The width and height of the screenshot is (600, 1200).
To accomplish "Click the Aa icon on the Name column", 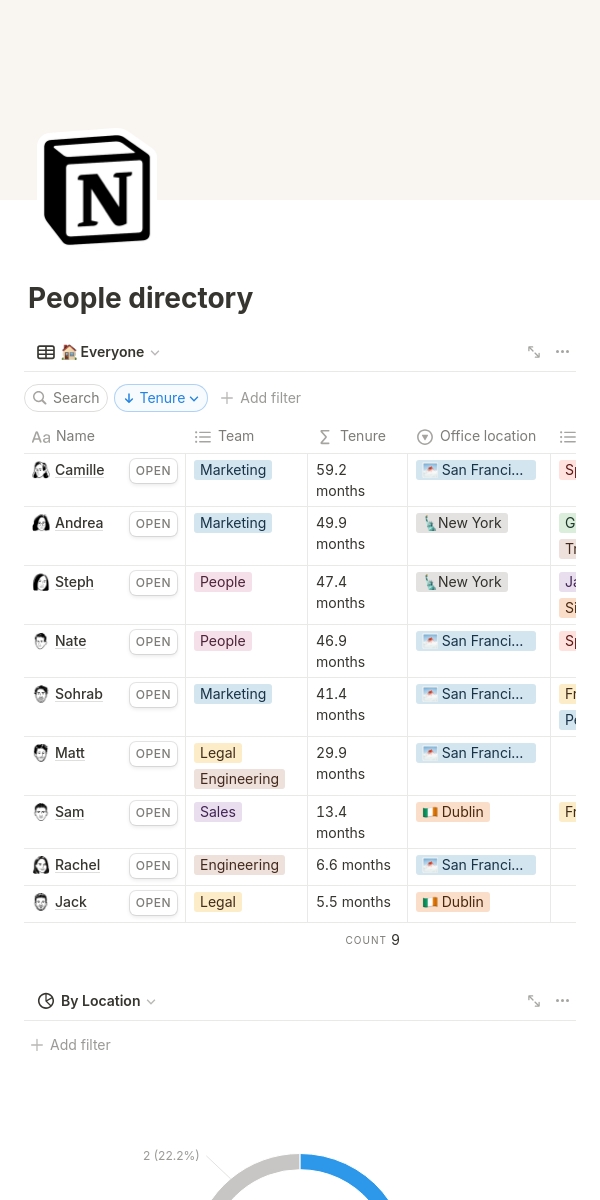I will (41, 437).
